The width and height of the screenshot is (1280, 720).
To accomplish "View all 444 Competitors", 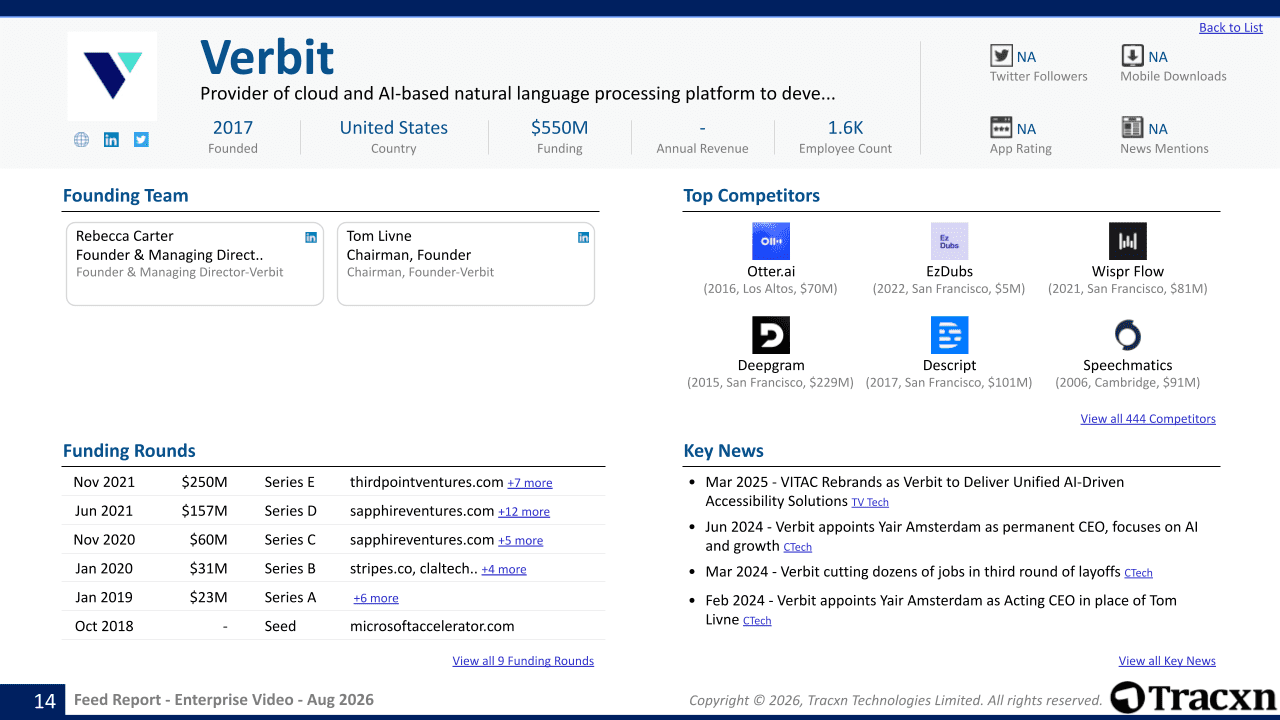I will pos(1148,419).
